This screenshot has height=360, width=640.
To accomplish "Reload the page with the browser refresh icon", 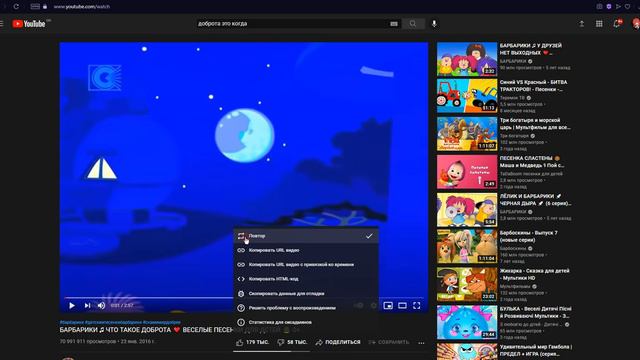I will click(16, 7).
